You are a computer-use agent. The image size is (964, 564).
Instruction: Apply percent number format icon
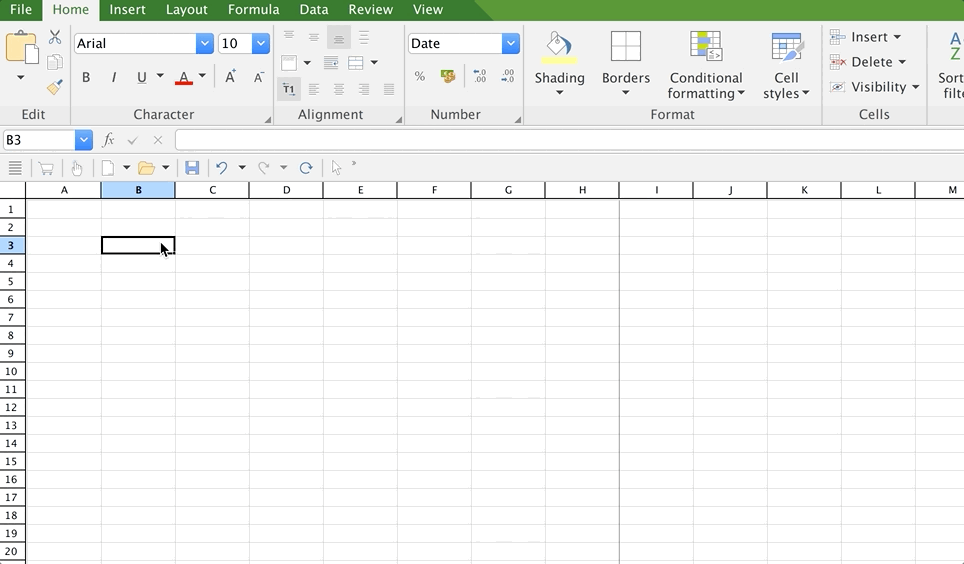[x=419, y=77]
